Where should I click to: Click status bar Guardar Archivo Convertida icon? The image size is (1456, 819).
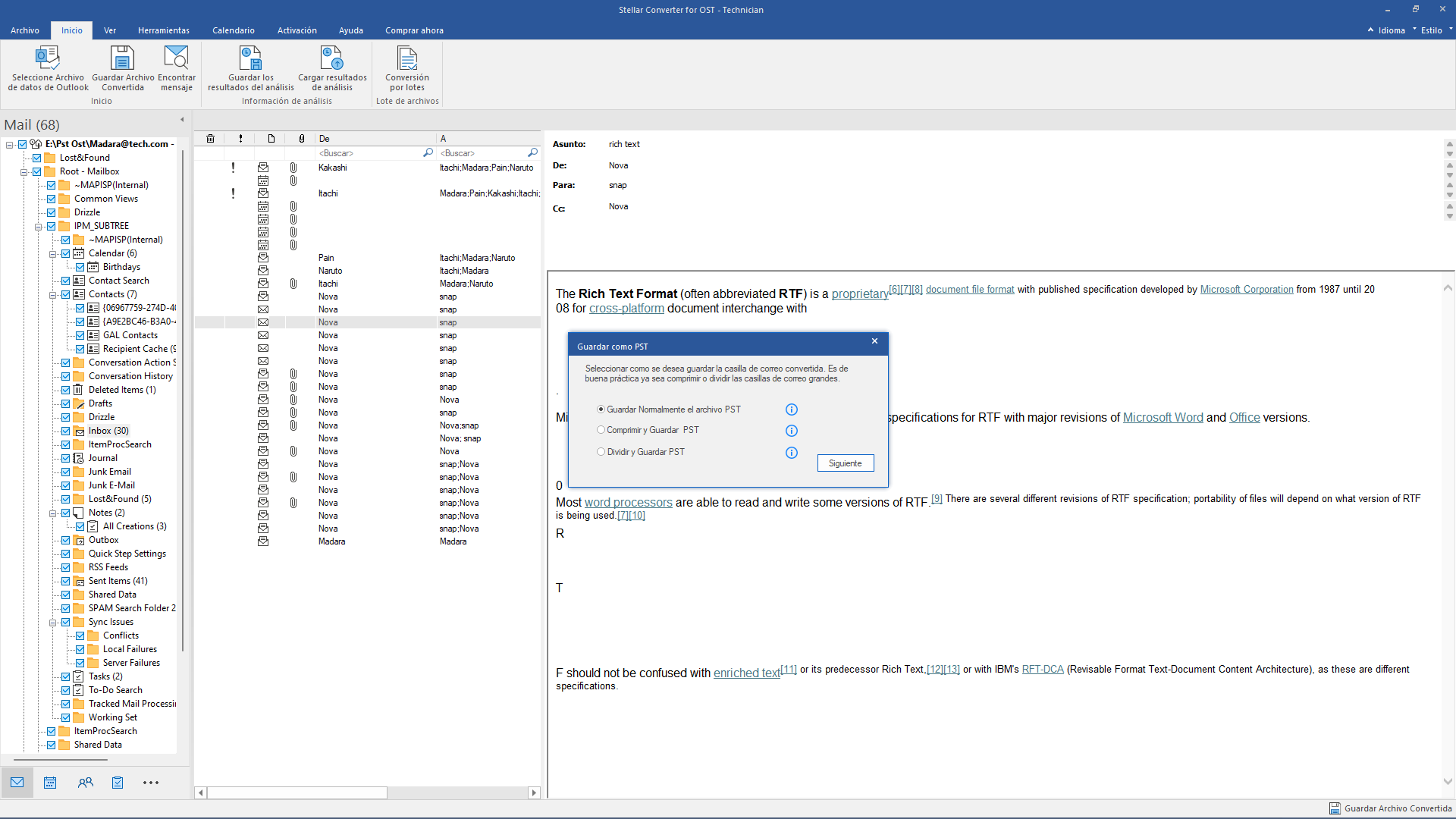pyautogui.click(x=1335, y=808)
